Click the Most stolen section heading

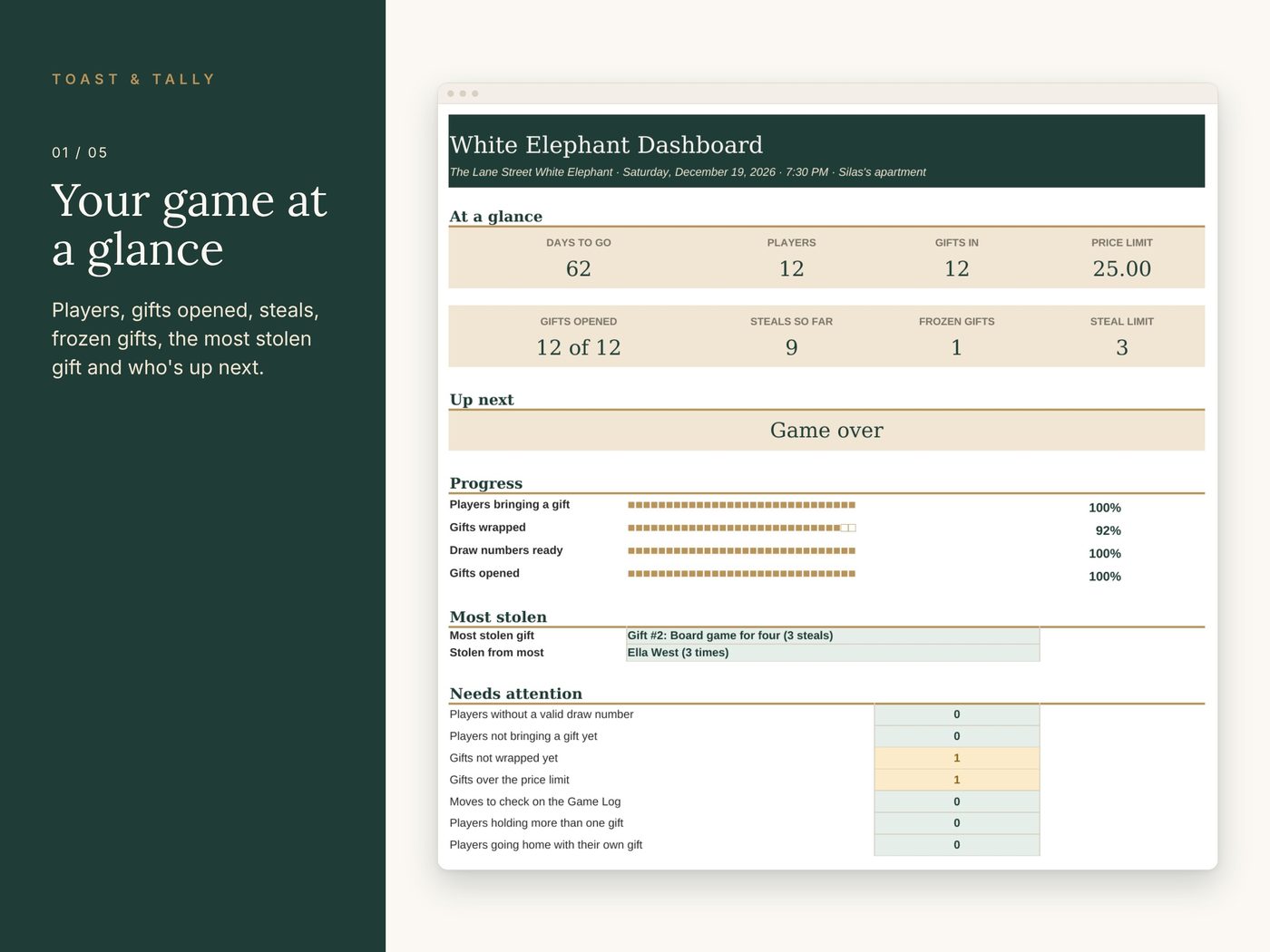[x=498, y=617]
